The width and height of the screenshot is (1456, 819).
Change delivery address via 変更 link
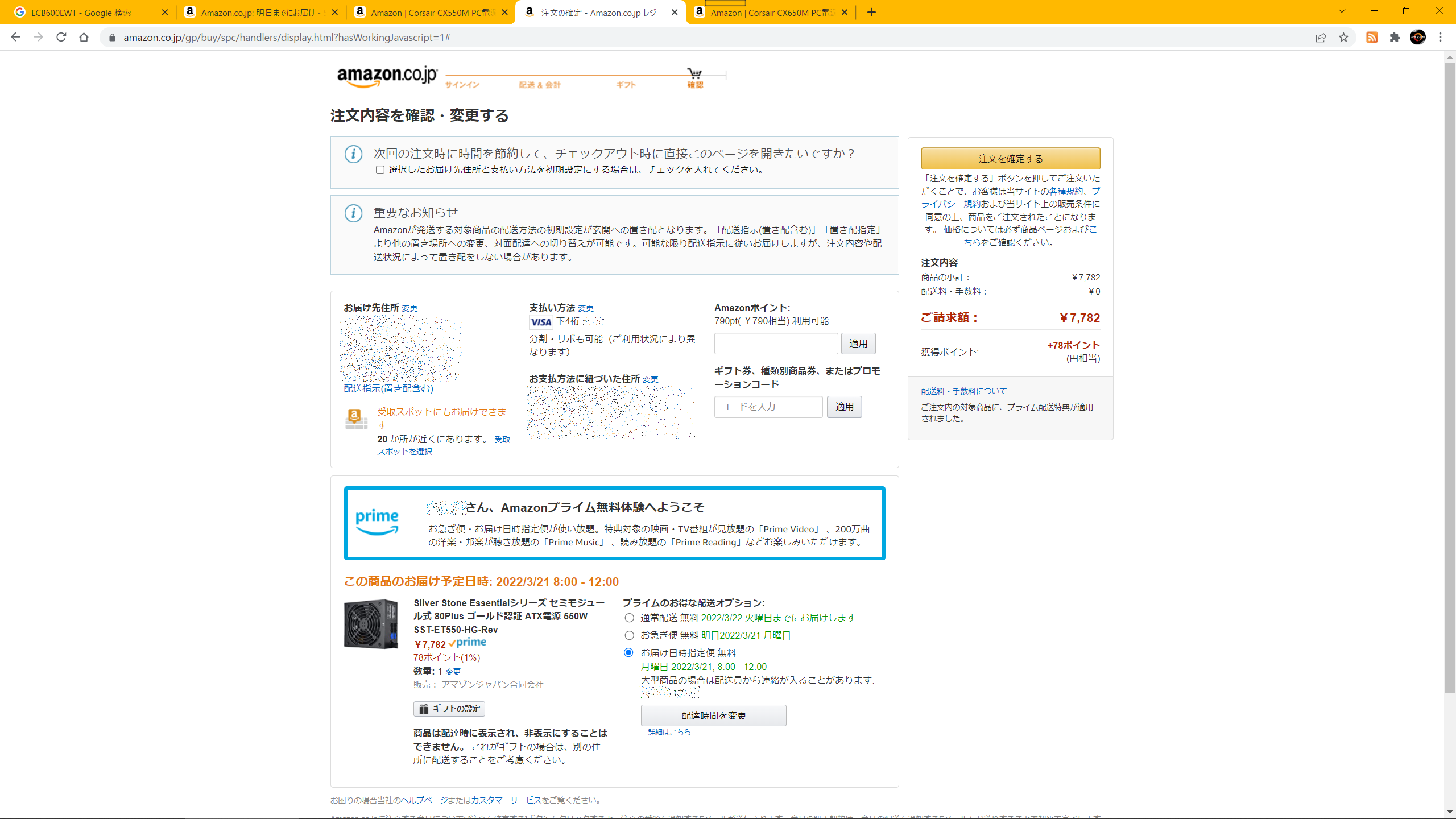pyautogui.click(x=409, y=308)
